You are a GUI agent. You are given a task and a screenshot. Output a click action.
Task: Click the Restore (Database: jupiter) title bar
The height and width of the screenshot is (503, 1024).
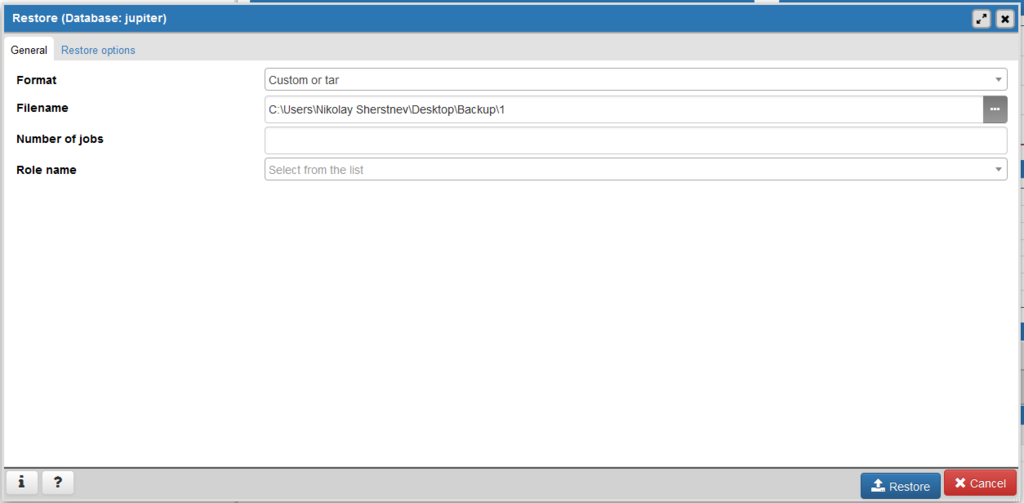pyautogui.click(x=400, y=19)
